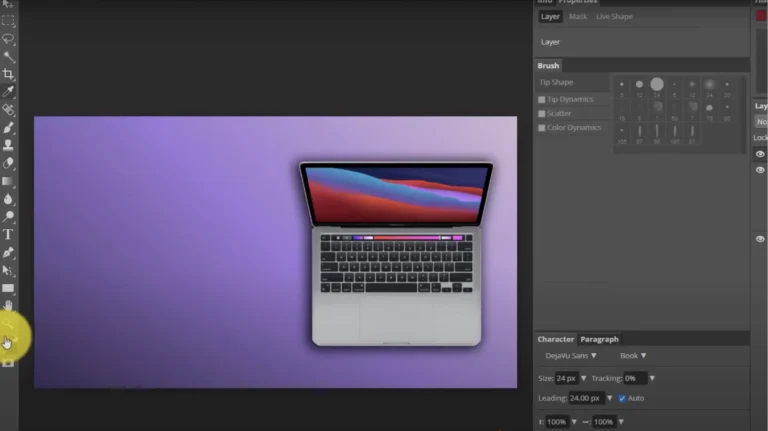Image resolution: width=768 pixels, height=431 pixels.
Task: Click the Tracking 0% field
Action: pyautogui.click(x=635, y=378)
